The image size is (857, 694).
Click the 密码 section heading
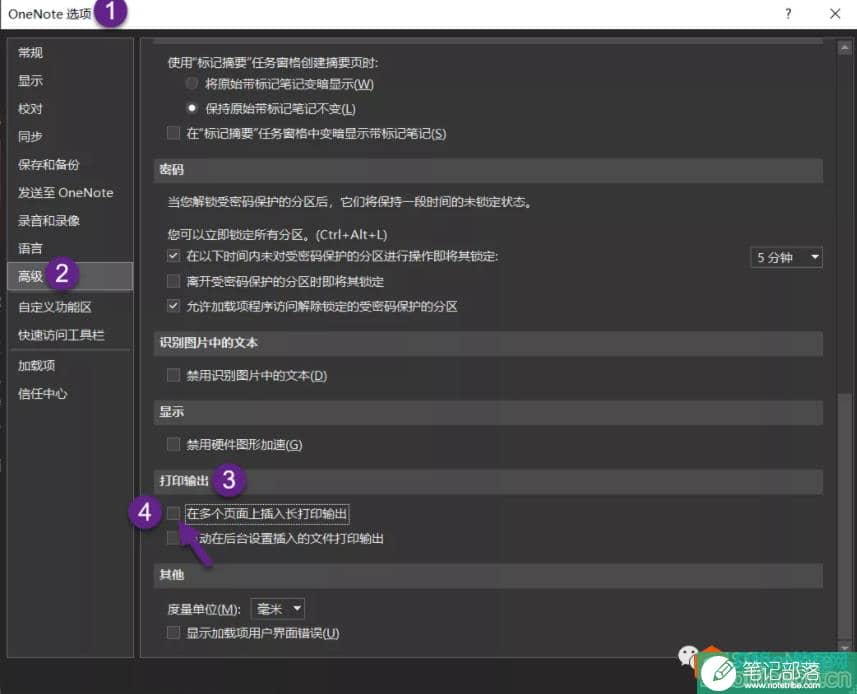coord(172,170)
